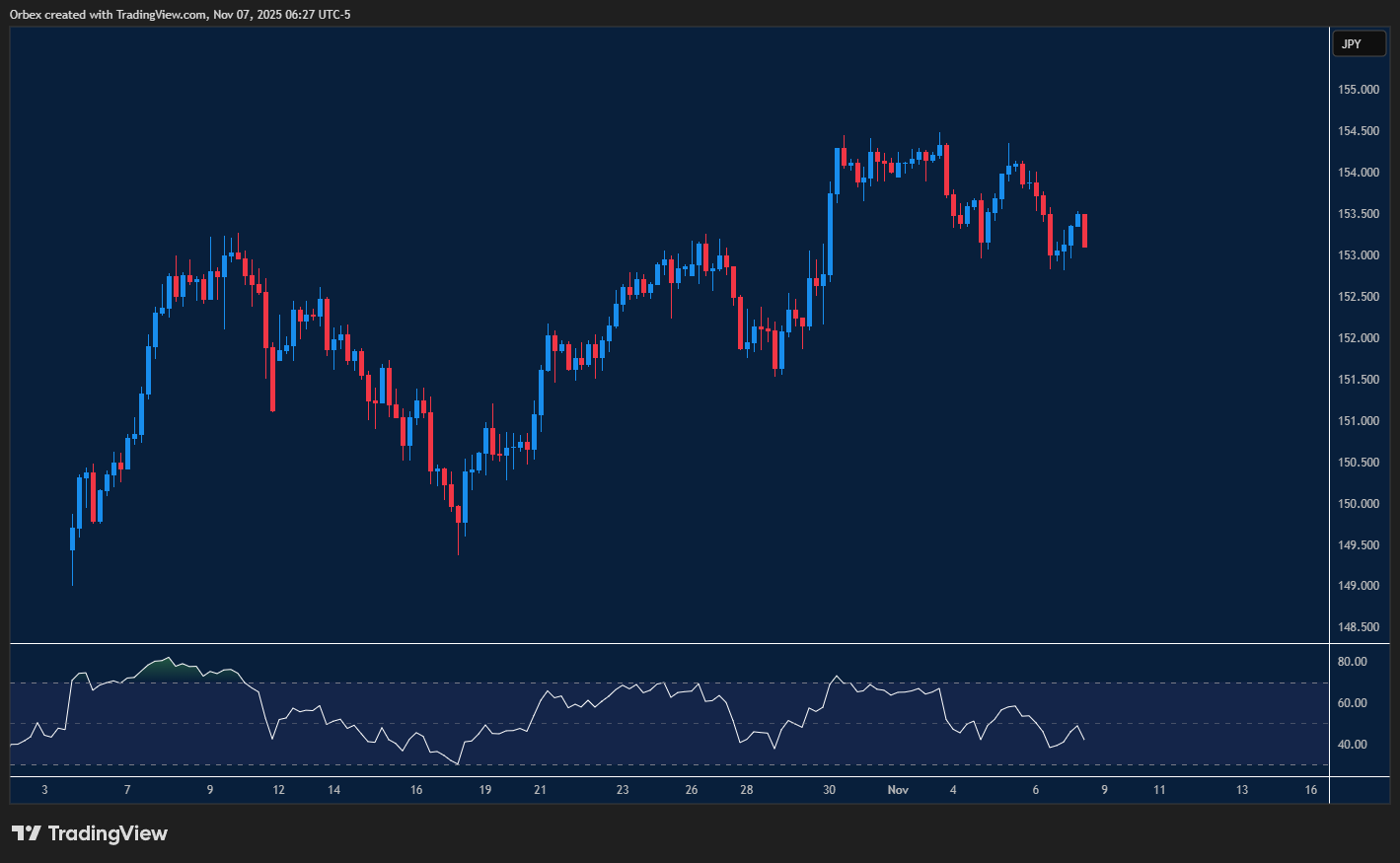Image resolution: width=1400 pixels, height=863 pixels.
Task: Select the 154.000 price level on axis
Action: (1358, 173)
